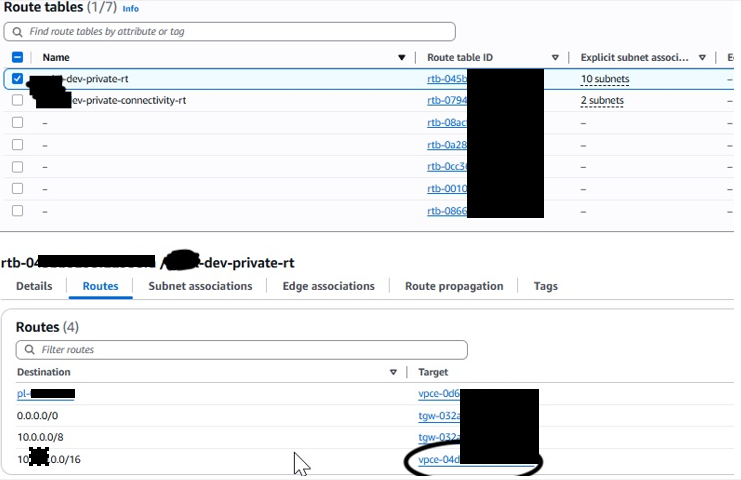
Task: Click the magnifier icon in Filter routes box
Action: [x=29, y=350]
